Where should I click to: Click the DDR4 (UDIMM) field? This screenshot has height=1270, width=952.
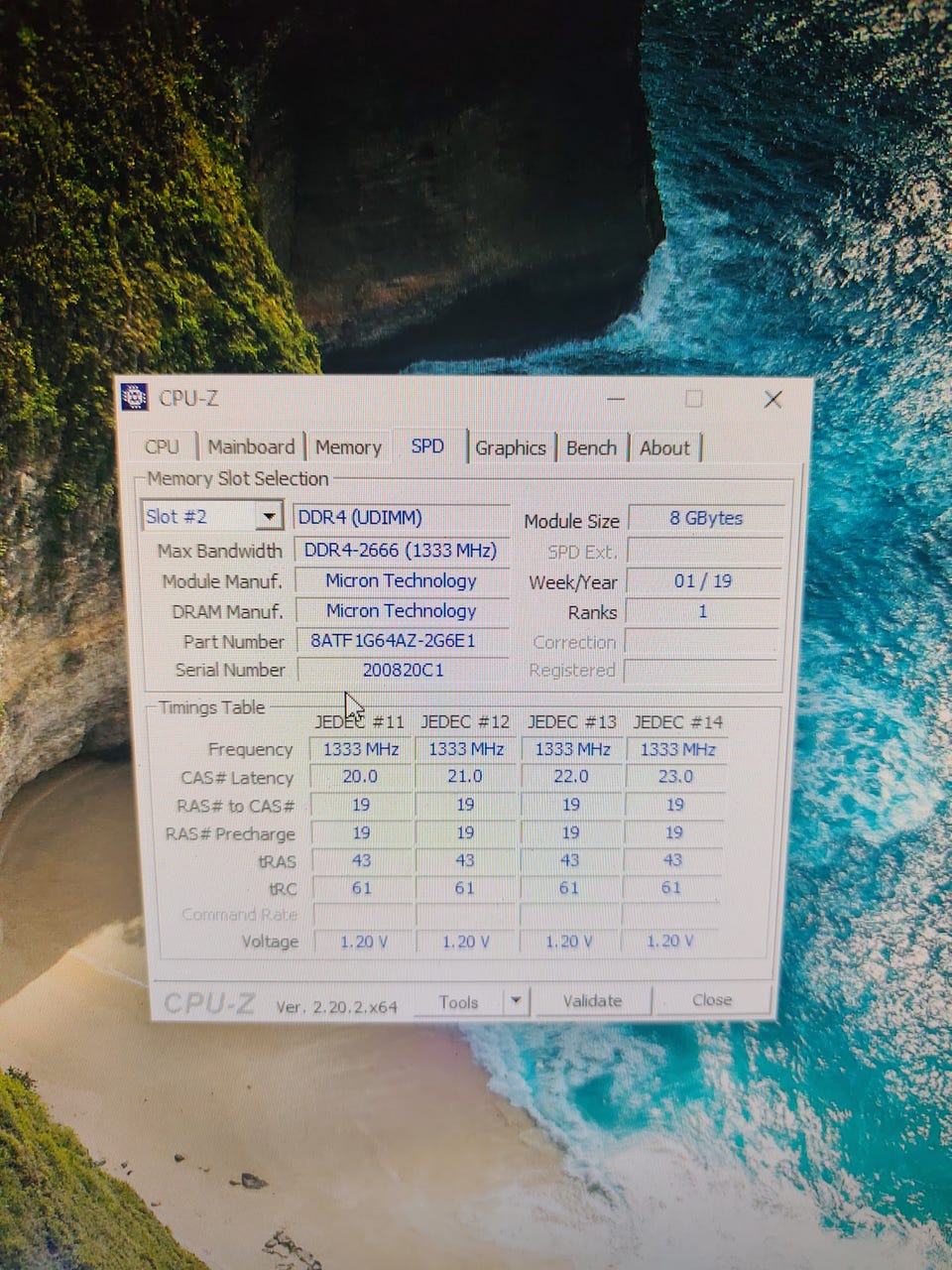pyautogui.click(x=402, y=517)
